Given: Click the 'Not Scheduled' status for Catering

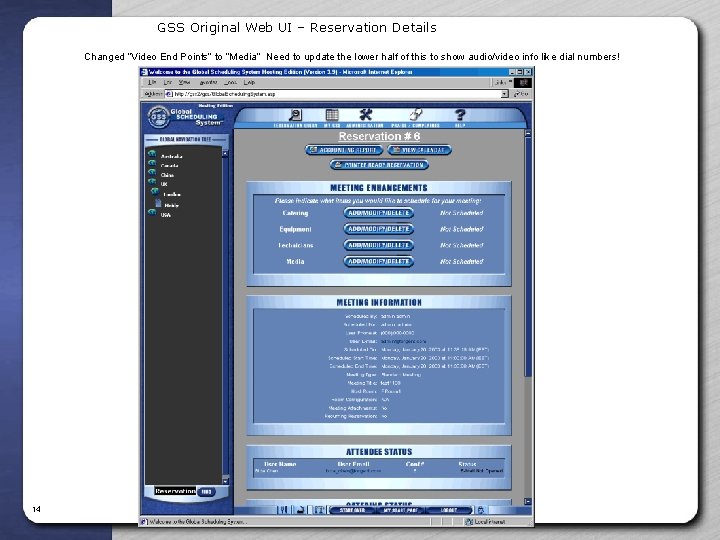Looking at the screenshot, I should pos(461,213).
